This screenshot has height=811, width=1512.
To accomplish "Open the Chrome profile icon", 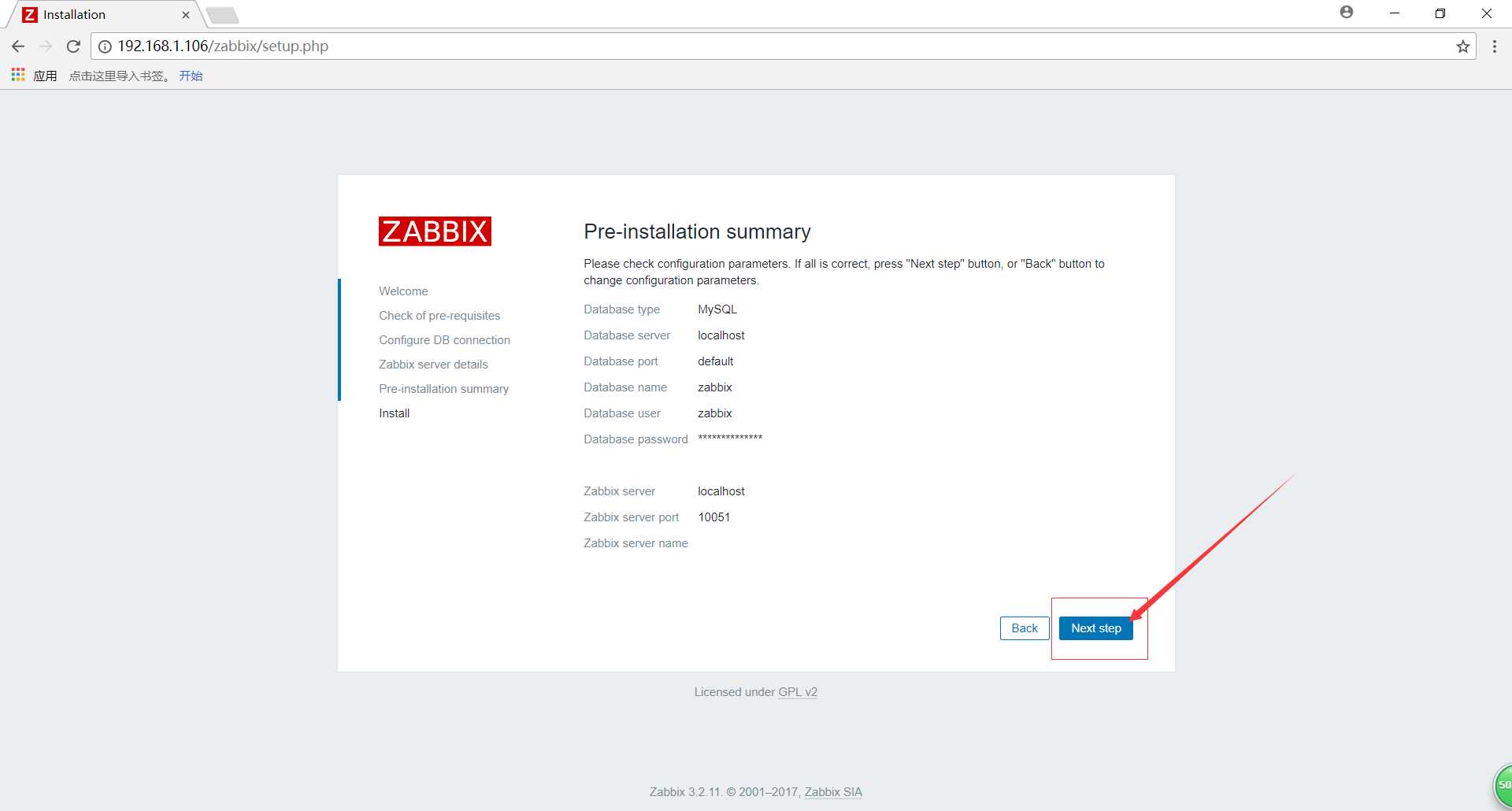I will [x=1347, y=13].
